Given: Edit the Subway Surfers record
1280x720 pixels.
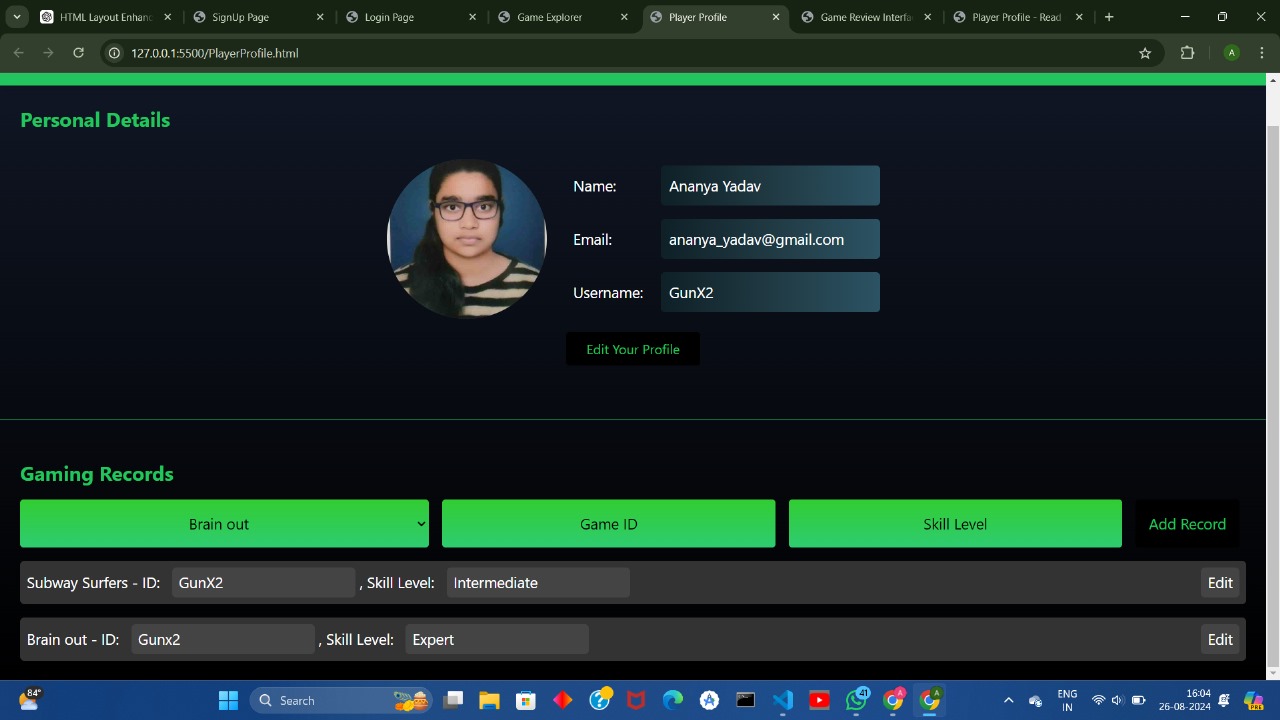Looking at the screenshot, I should click(x=1220, y=583).
